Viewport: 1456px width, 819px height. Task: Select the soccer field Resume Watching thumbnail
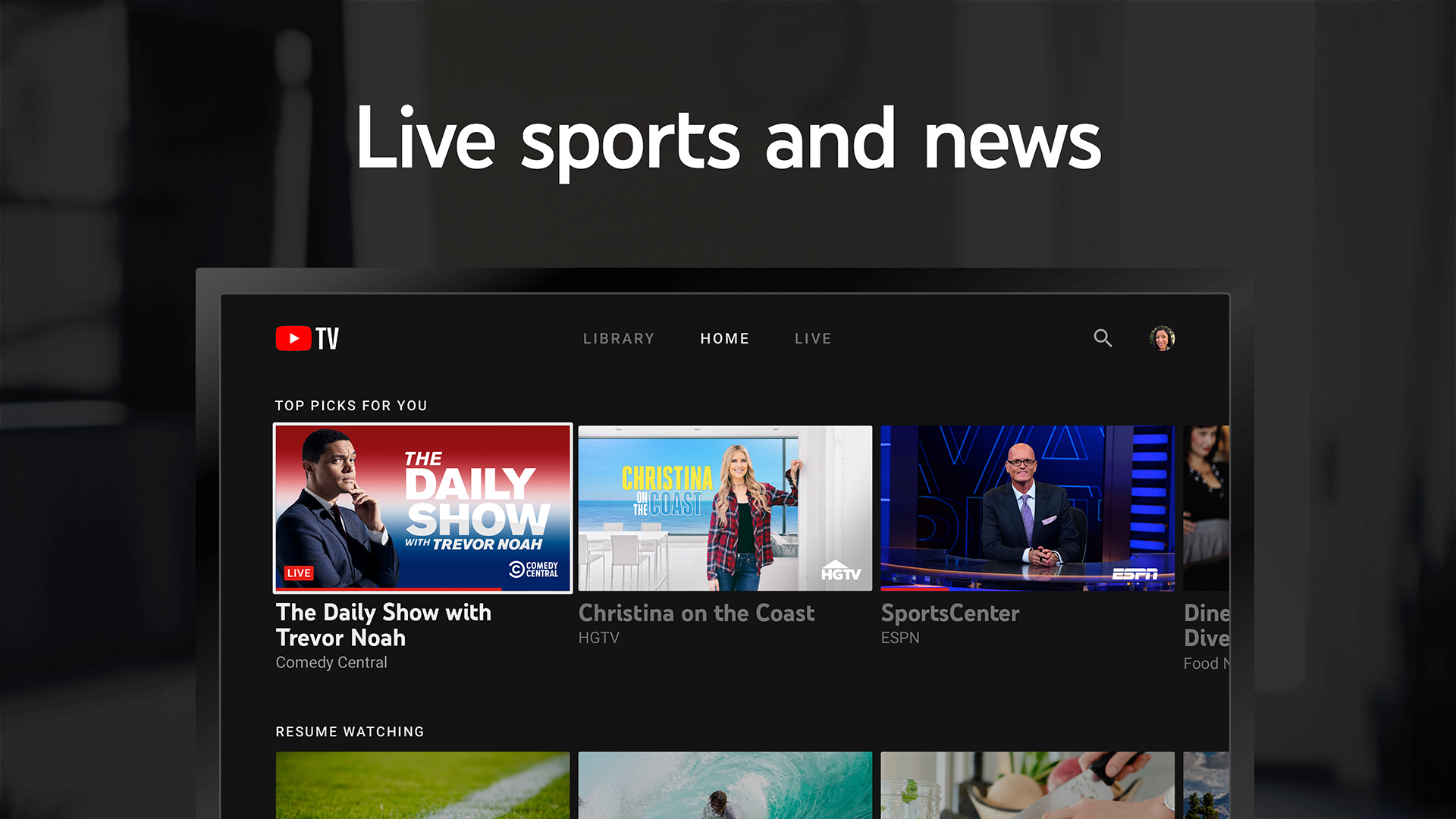(x=422, y=789)
